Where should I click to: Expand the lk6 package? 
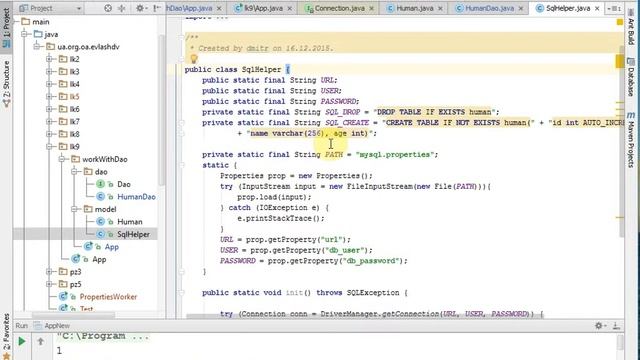49,109
